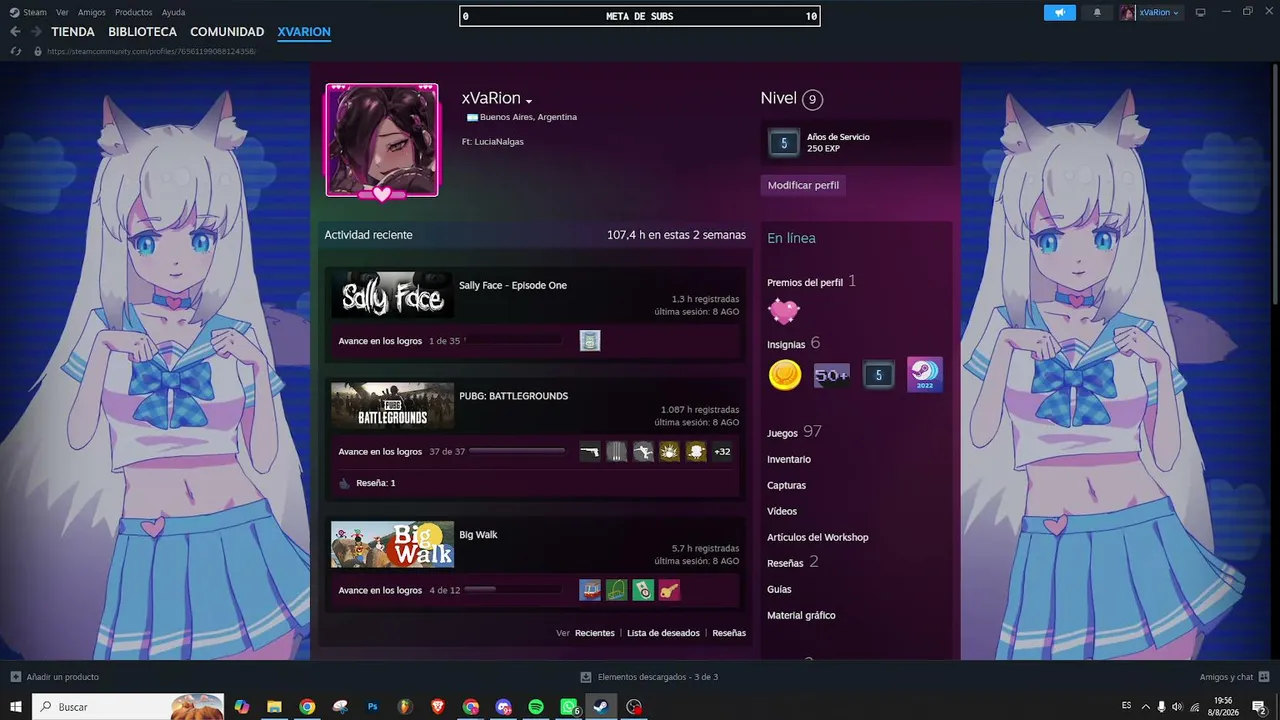Click the fifth PUBG achievement icon
Image resolution: width=1280 pixels, height=720 pixels.
click(x=696, y=452)
